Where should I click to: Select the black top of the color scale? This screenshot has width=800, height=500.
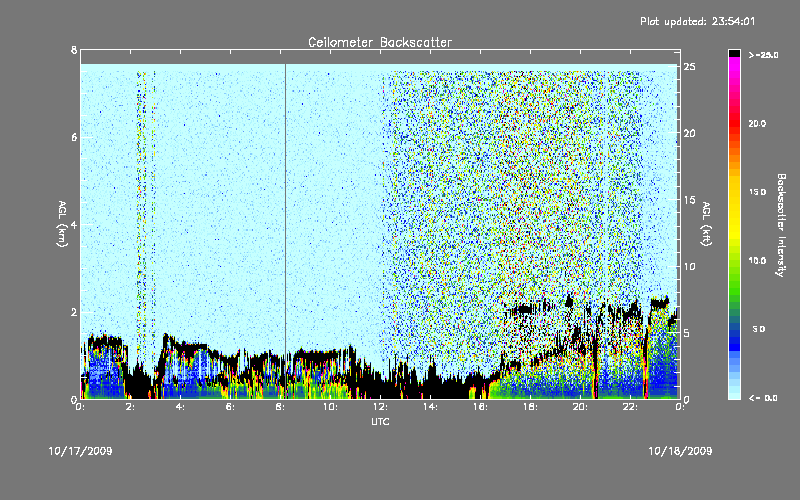pyautogui.click(x=734, y=53)
